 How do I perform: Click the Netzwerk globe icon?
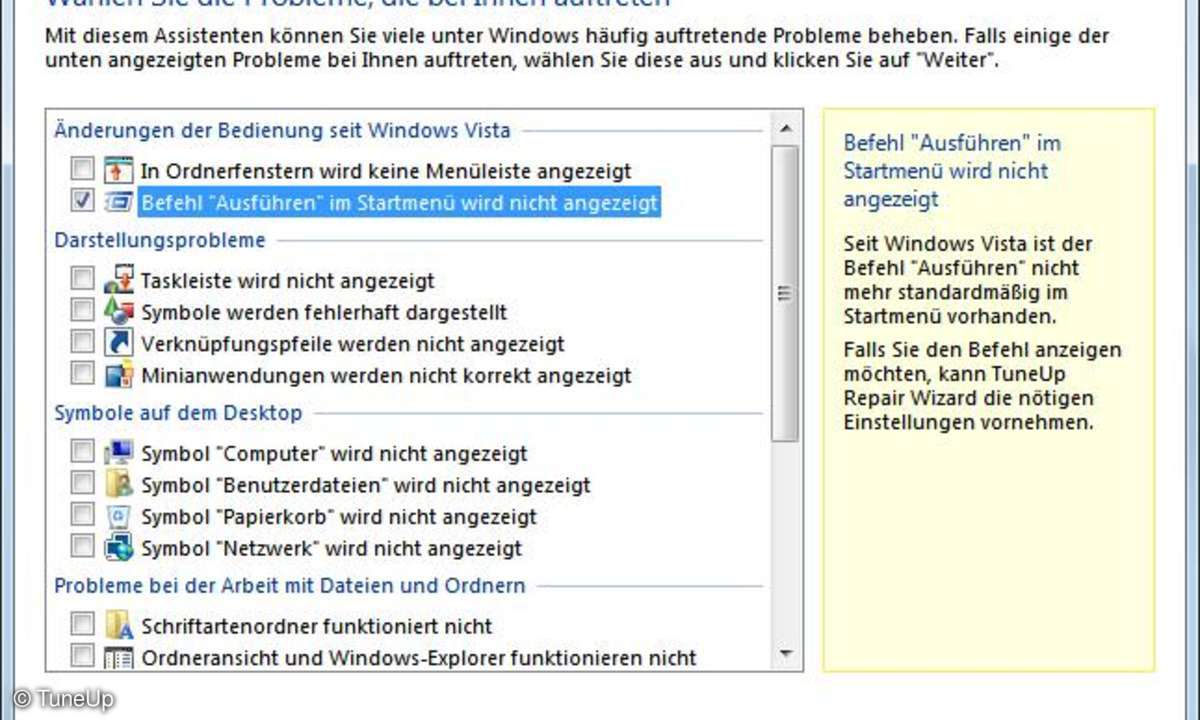point(119,548)
